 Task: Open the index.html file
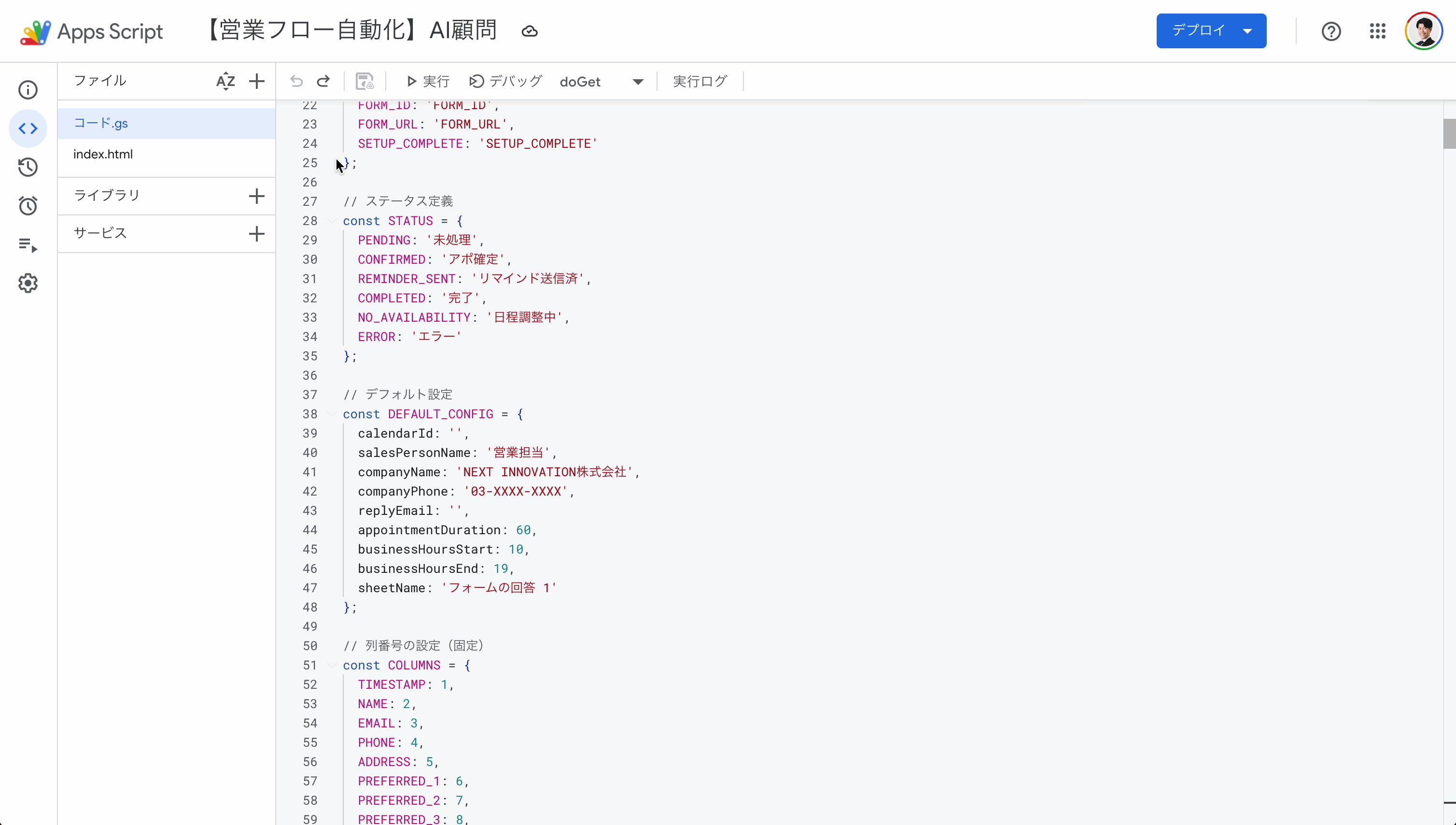(103, 154)
